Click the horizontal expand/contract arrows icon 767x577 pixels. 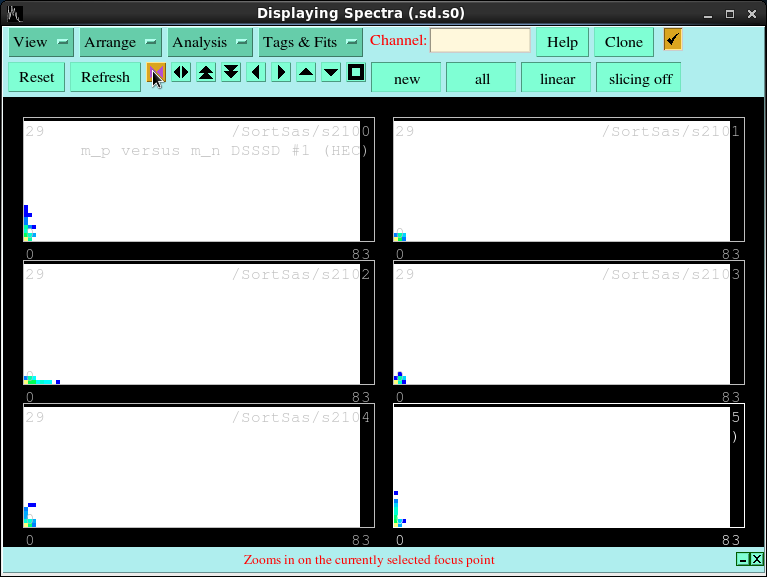pos(181,73)
